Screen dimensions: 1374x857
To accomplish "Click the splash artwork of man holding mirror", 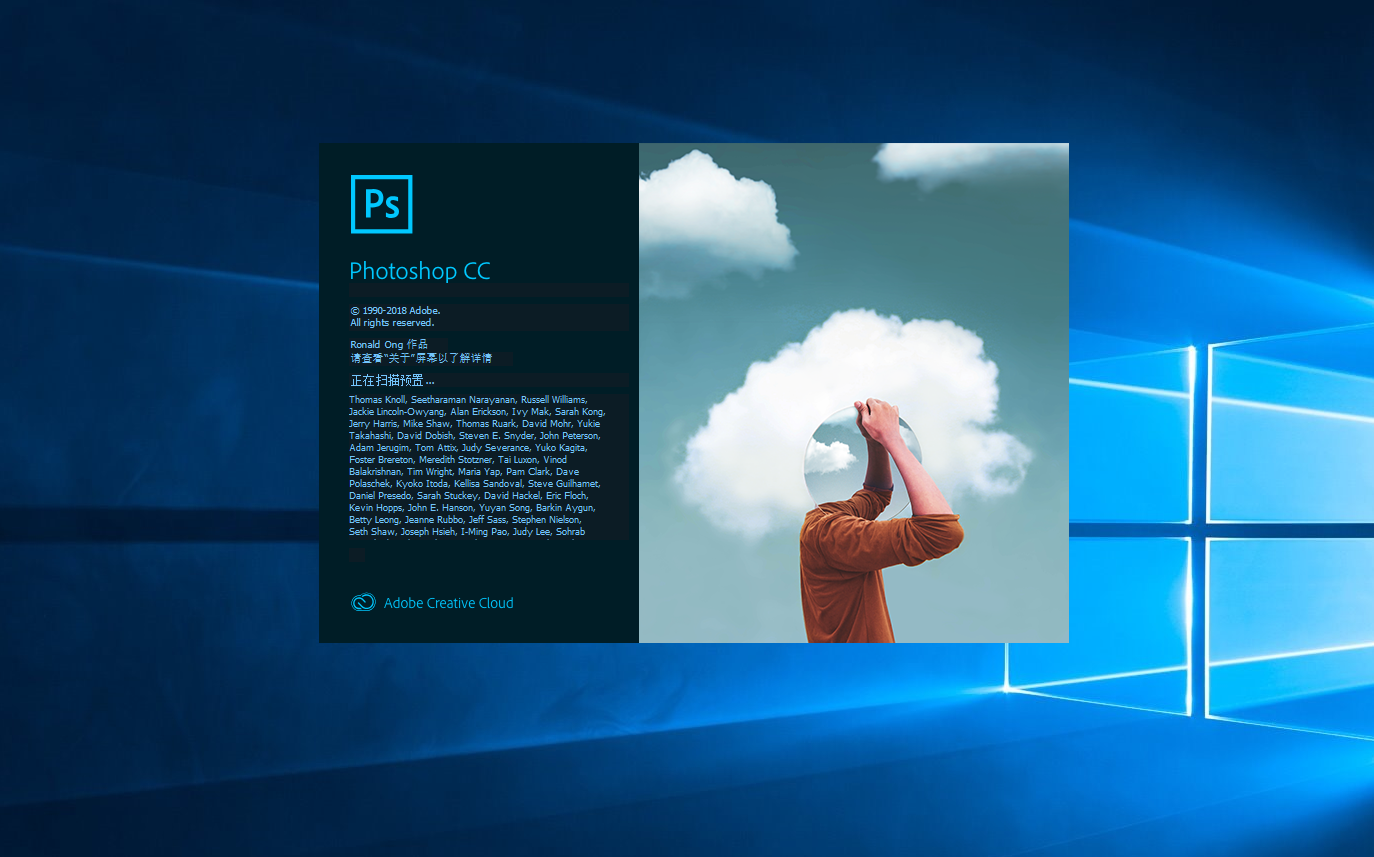I will [854, 393].
